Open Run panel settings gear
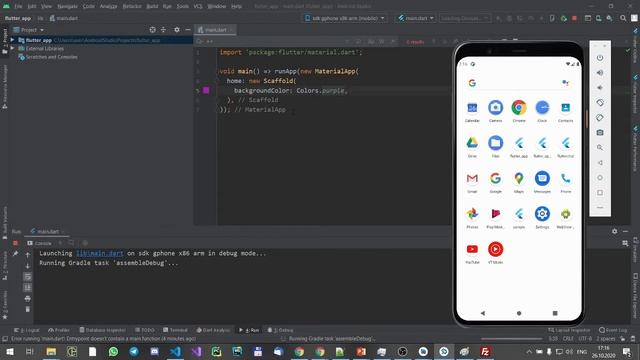This screenshot has width=640, height=360. (x=615, y=231)
